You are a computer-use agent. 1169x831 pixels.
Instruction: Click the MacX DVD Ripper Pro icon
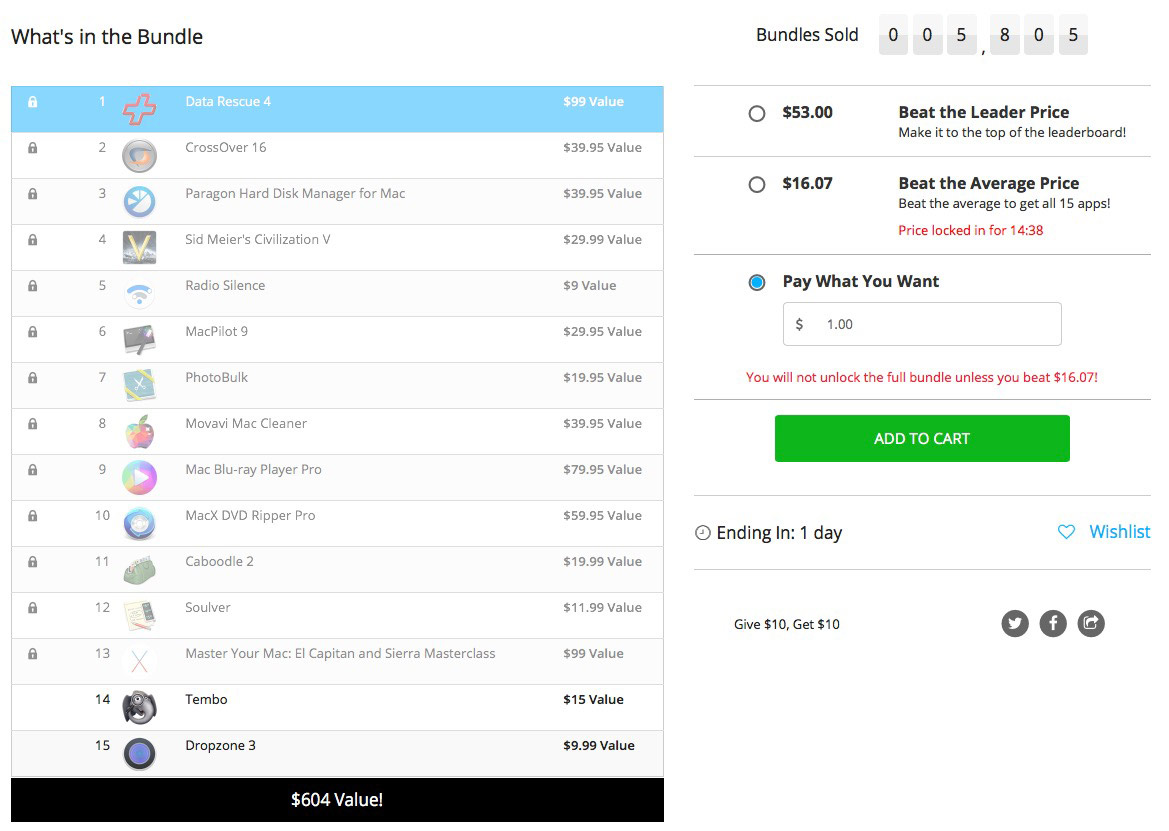coord(139,524)
